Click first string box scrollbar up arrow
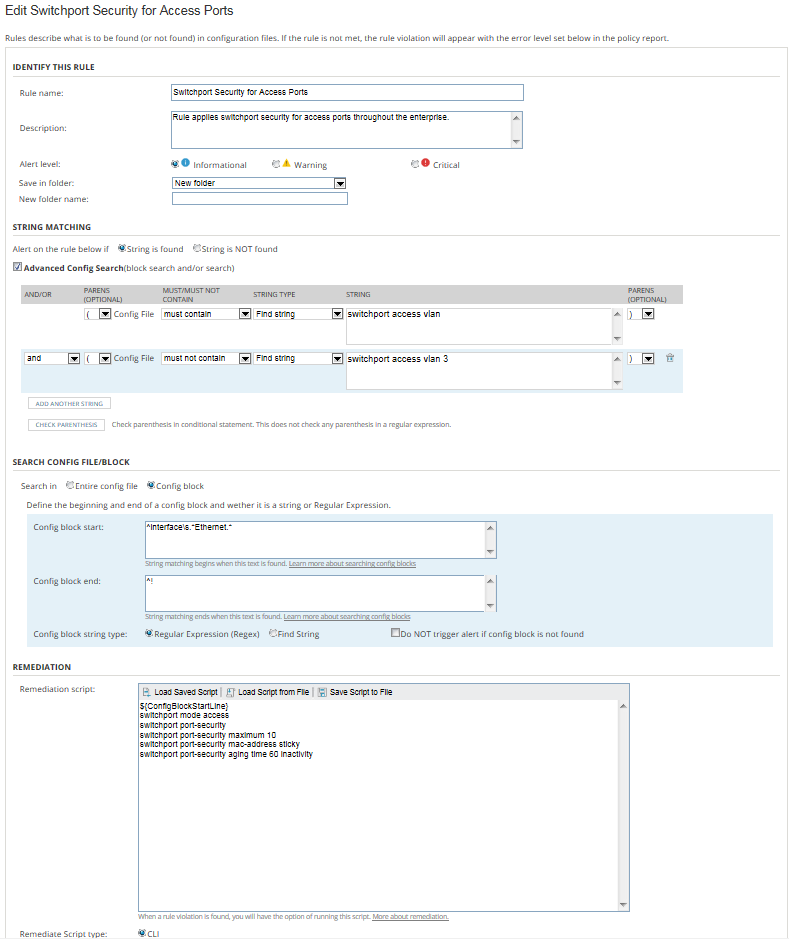The width and height of the screenshot is (789, 939). (x=617, y=314)
